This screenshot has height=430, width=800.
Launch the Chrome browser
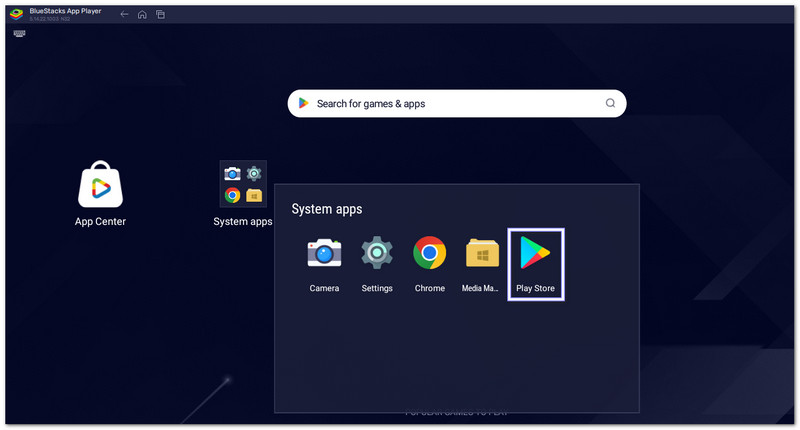pos(430,252)
